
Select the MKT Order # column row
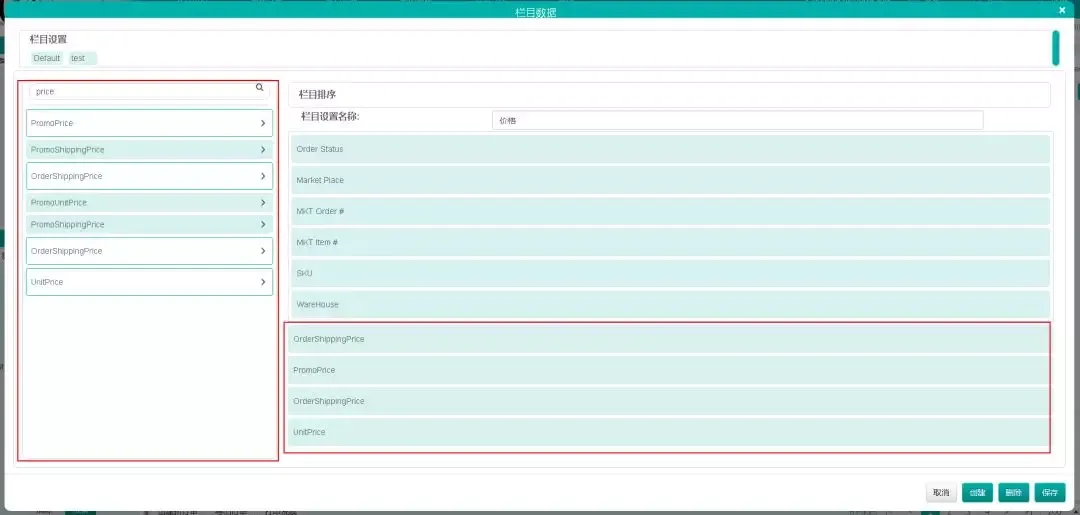click(x=670, y=211)
